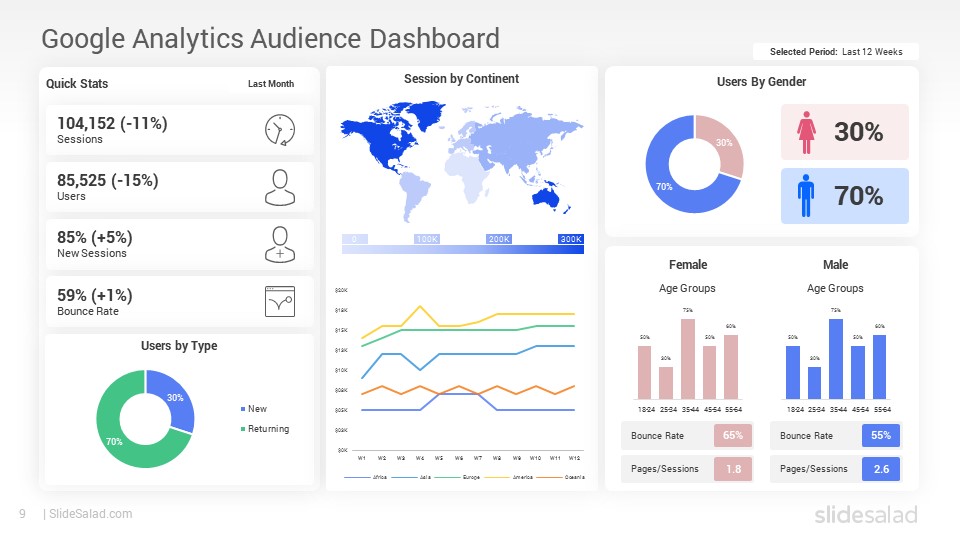Click the 300K mark on map scale
Viewport: 960px width, 540px height.
point(571,239)
